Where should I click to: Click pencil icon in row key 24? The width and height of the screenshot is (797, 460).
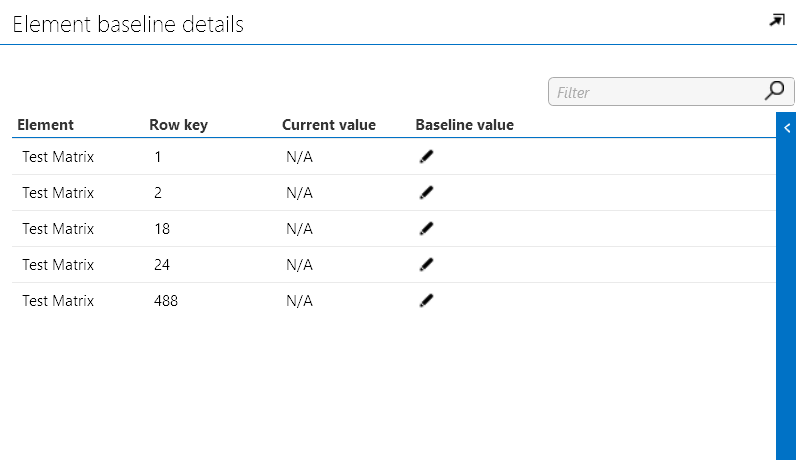click(x=427, y=264)
